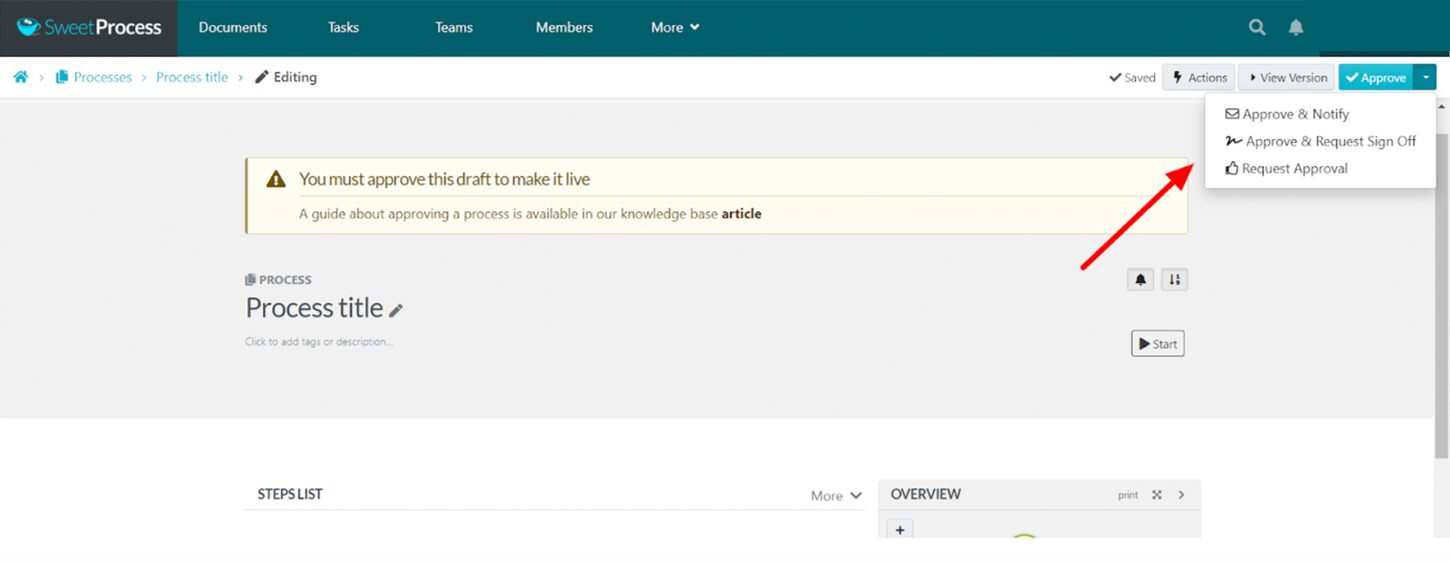Viewport: 1450px width, 564px height.
Task: Click the process bell subscription icon
Action: click(1140, 280)
